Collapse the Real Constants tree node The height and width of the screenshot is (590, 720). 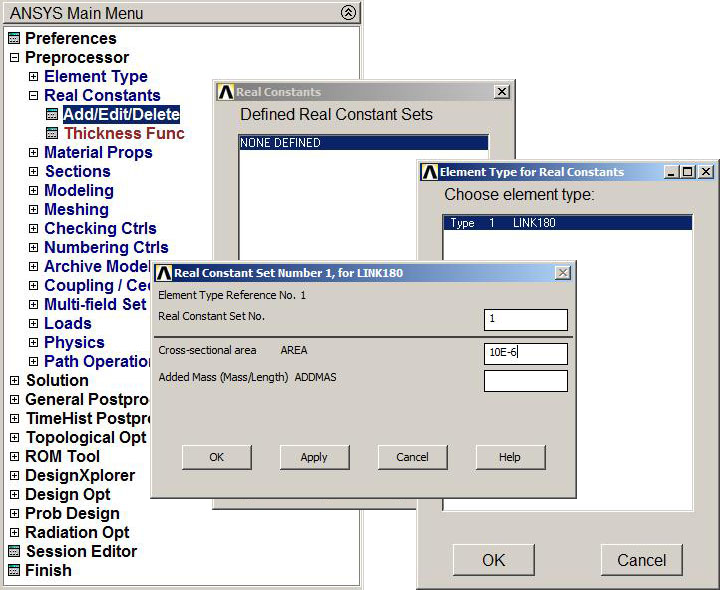(x=33, y=96)
